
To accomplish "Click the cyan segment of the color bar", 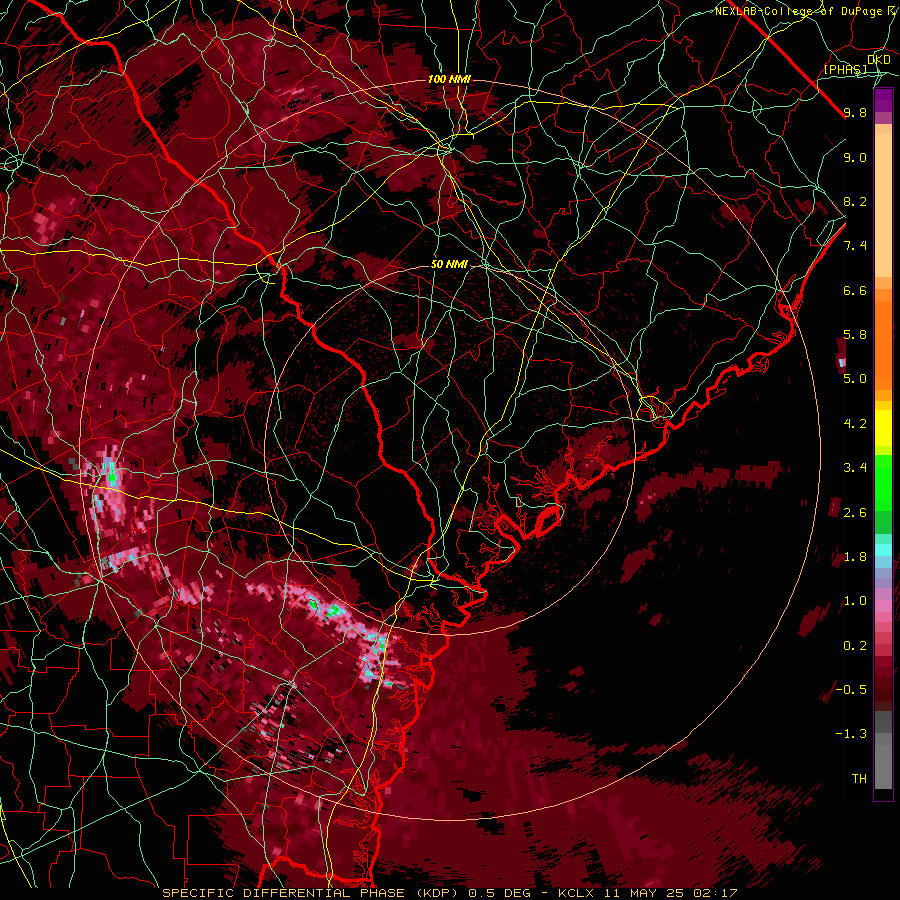I will (883, 550).
